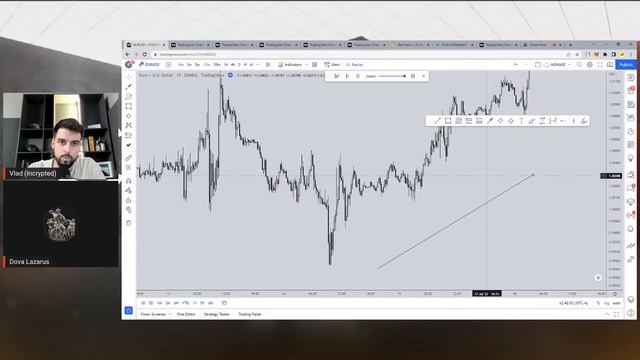Click trash icon to remove drawings
Viewport: 640px width, 360px height.
click(129, 223)
